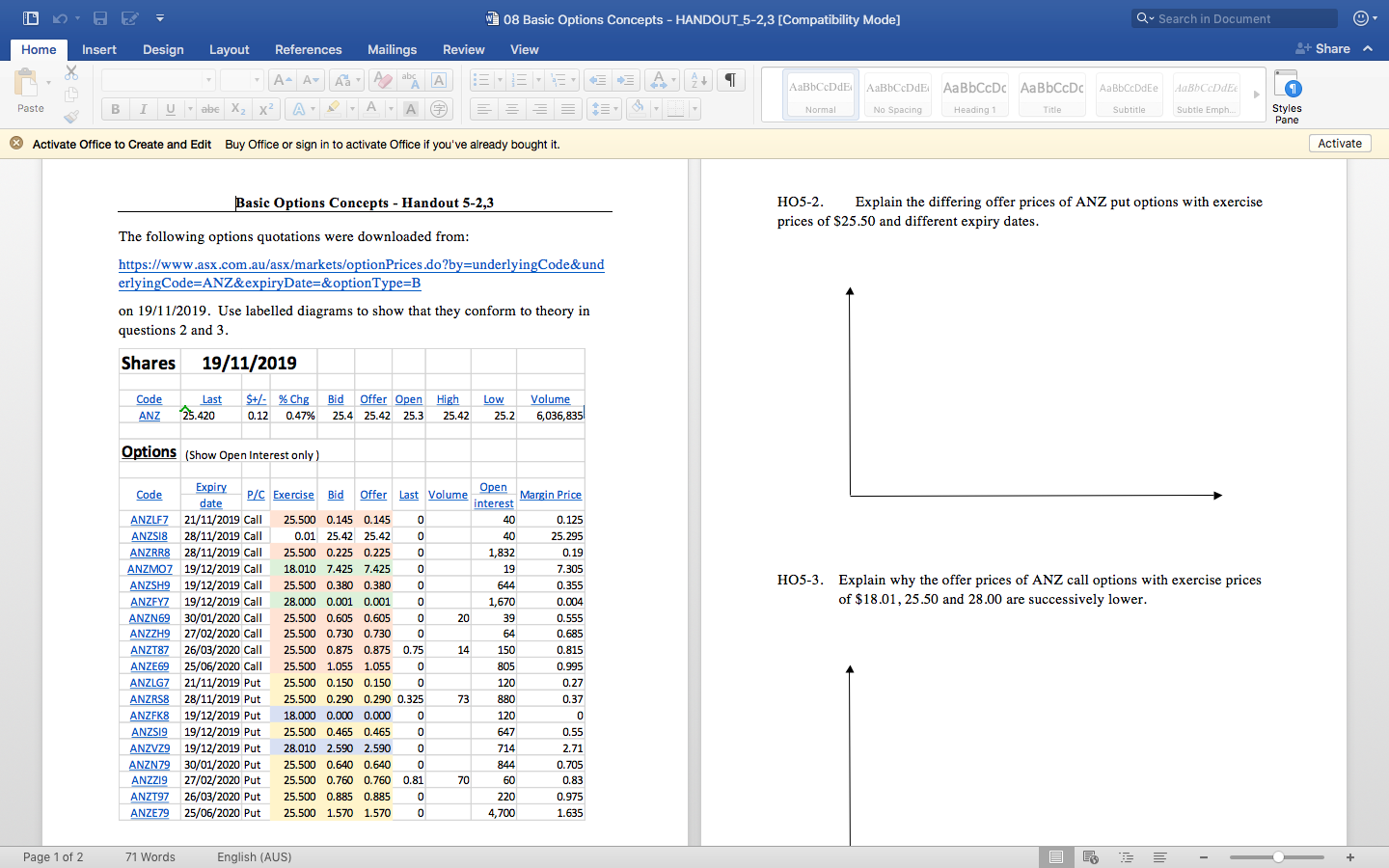Expand the styles gallery arrow

(1256, 95)
